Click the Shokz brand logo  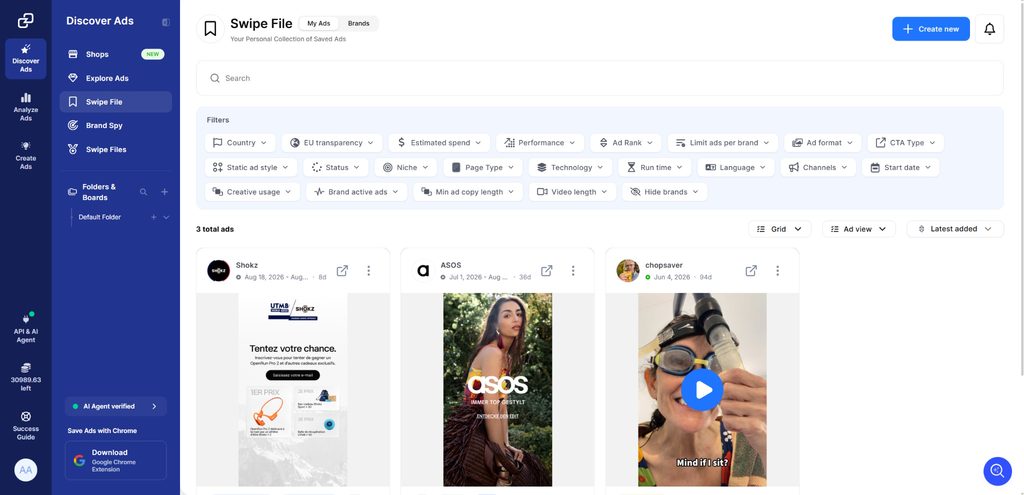pyautogui.click(x=218, y=270)
